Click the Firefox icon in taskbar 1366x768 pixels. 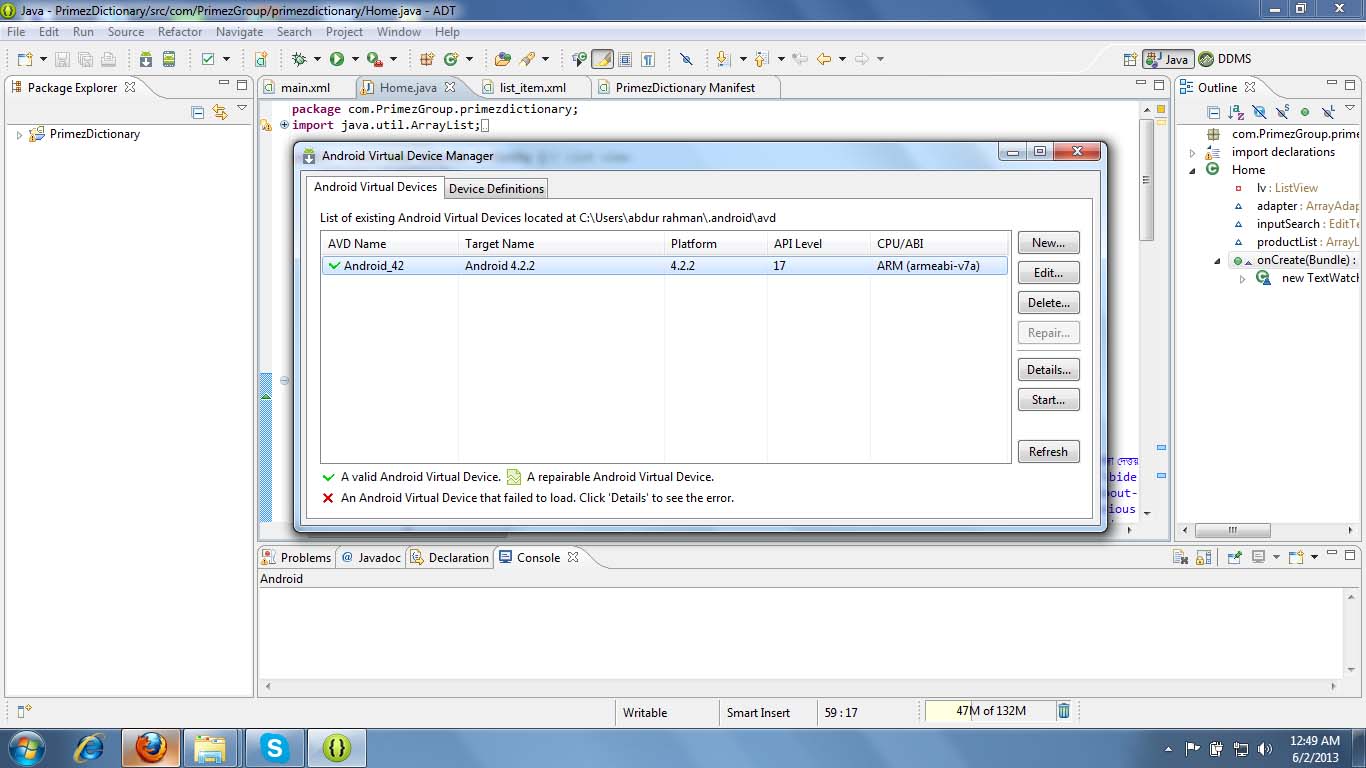pyautogui.click(x=151, y=747)
